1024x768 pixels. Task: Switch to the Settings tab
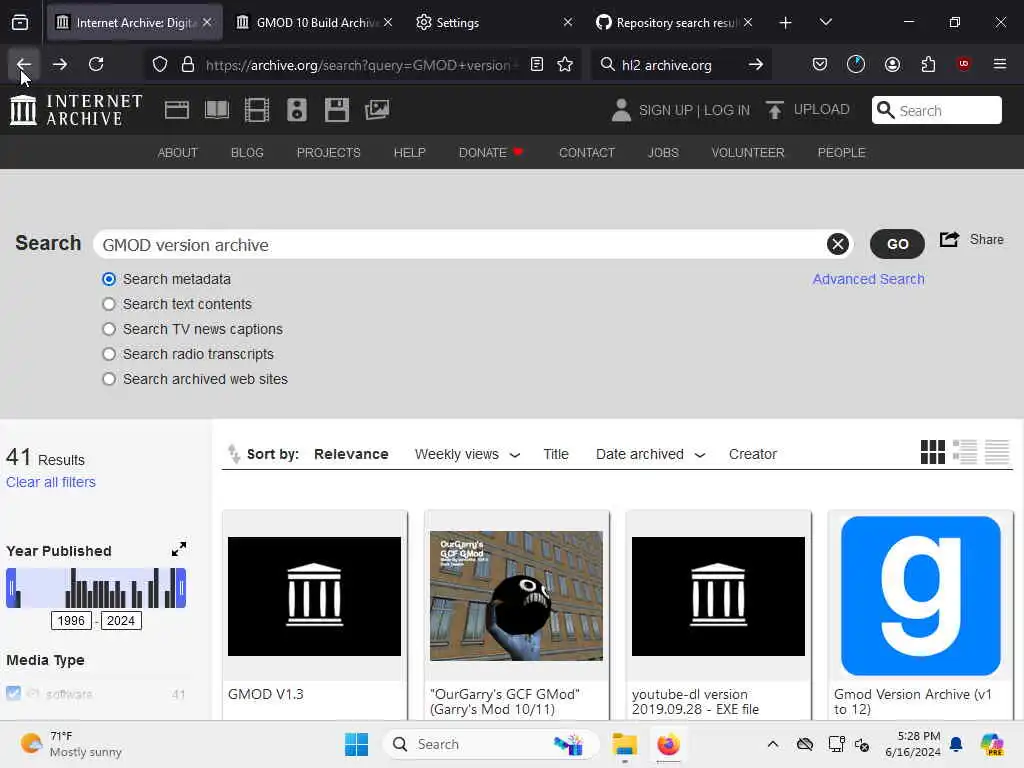pos(494,23)
